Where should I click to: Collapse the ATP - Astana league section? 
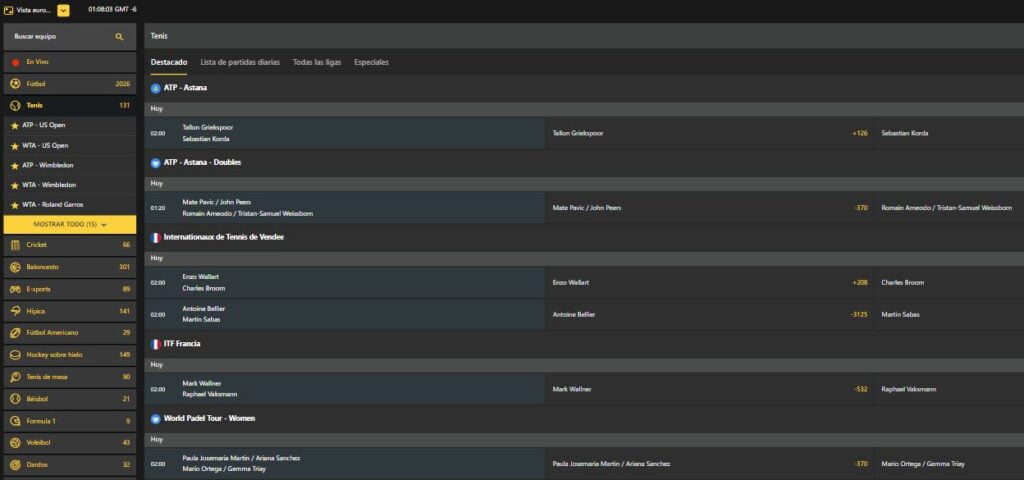point(155,88)
